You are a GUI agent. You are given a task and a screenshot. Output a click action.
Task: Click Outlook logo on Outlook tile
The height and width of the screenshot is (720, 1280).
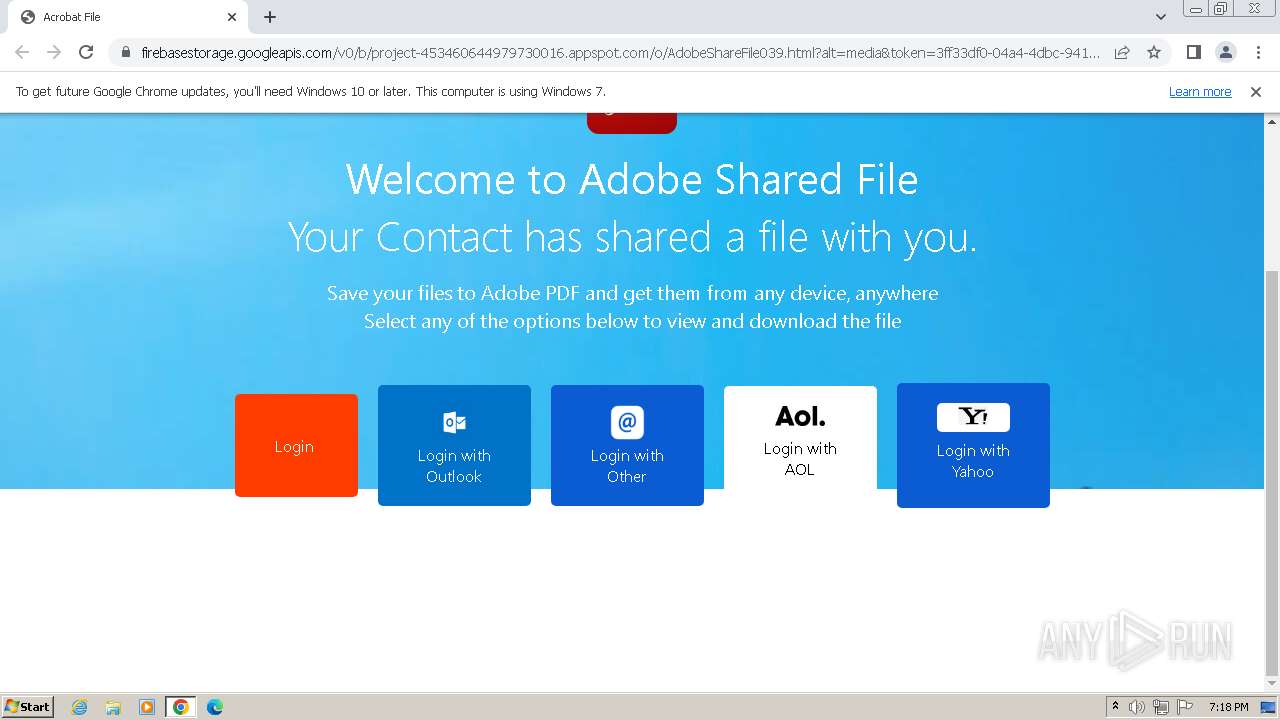tap(454, 422)
